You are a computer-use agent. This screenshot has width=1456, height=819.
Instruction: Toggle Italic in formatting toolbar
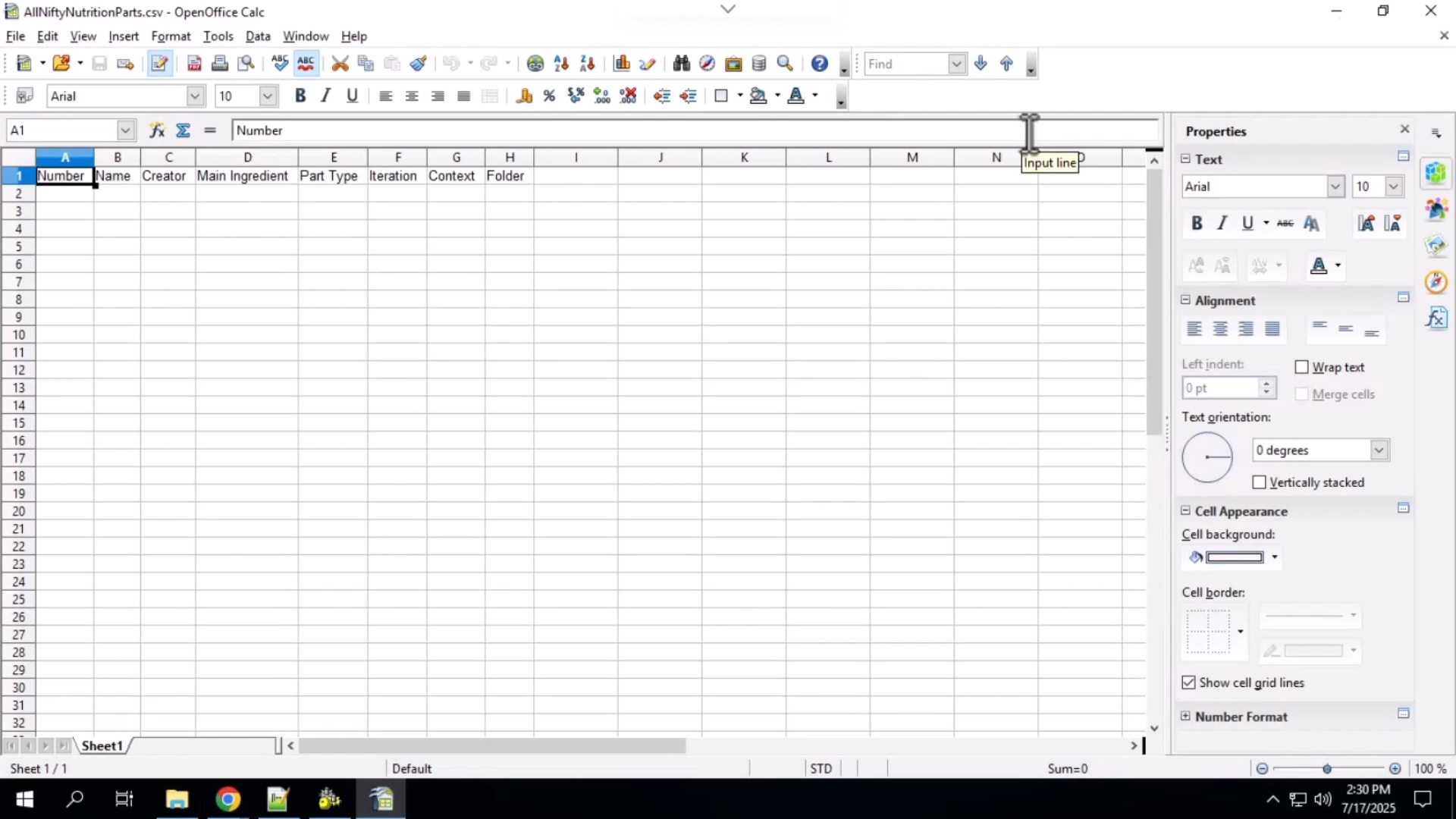(326, 96)
